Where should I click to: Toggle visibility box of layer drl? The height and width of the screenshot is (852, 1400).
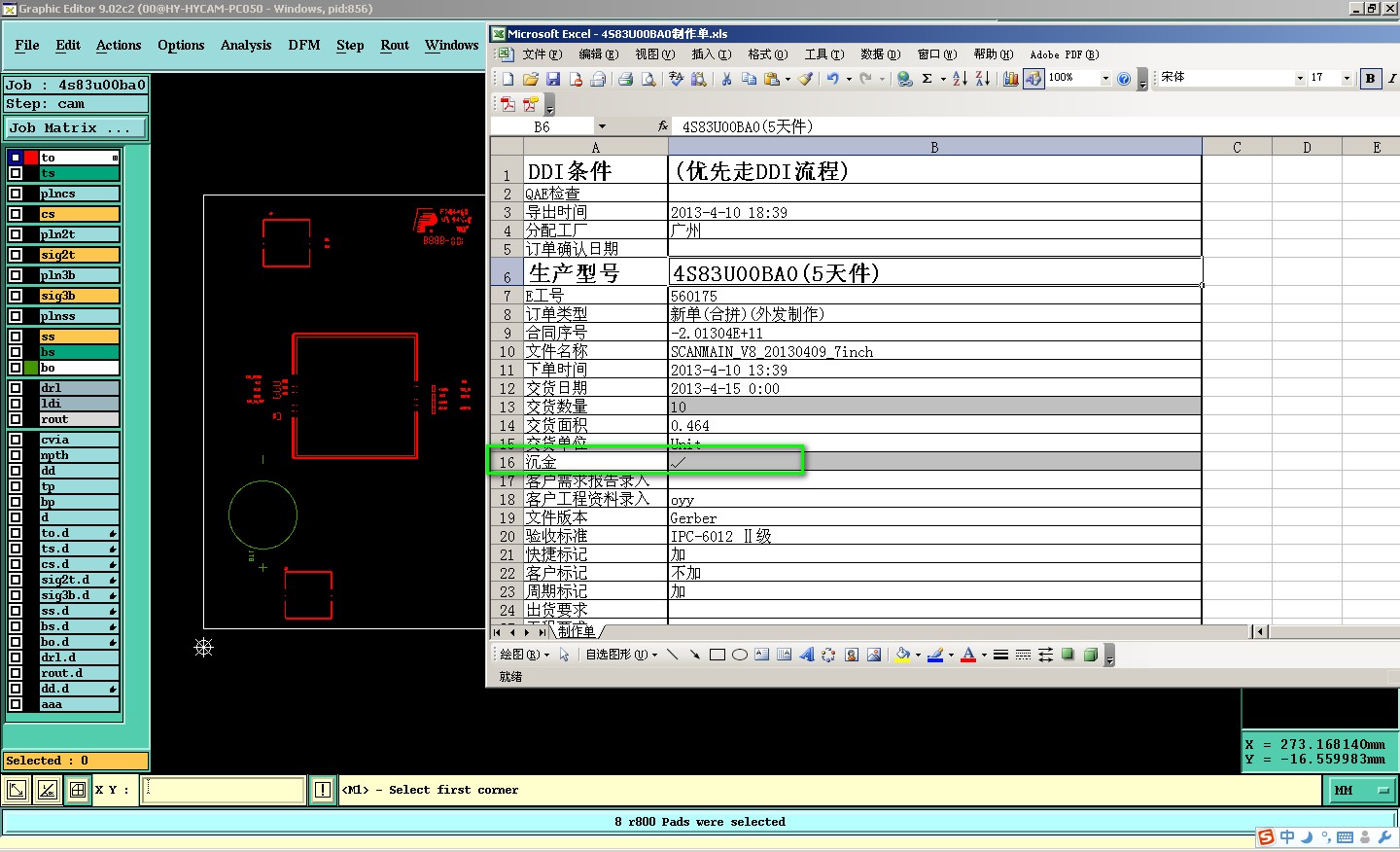(16, 388)
